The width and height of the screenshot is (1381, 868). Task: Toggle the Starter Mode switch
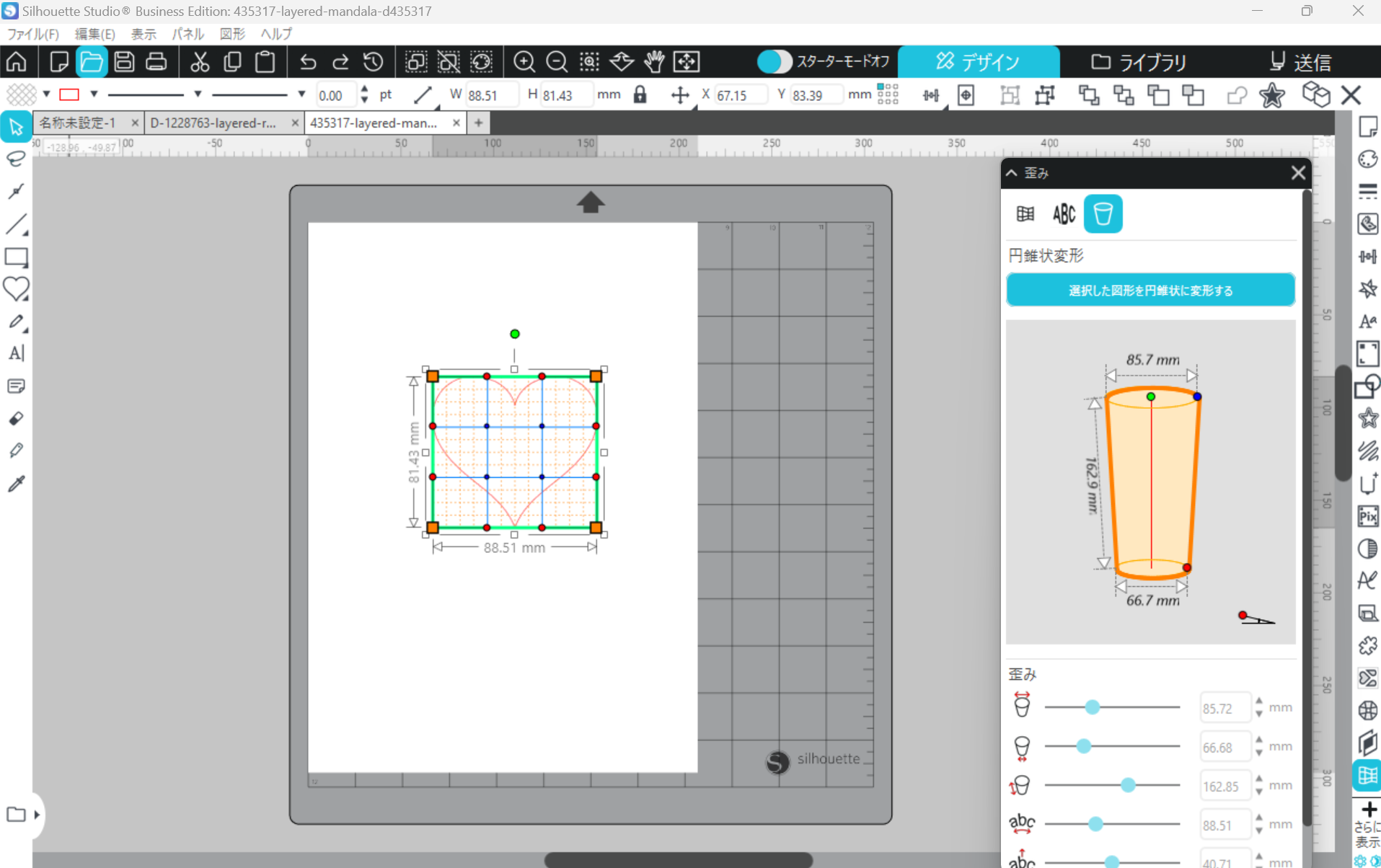tap(775, 62)
